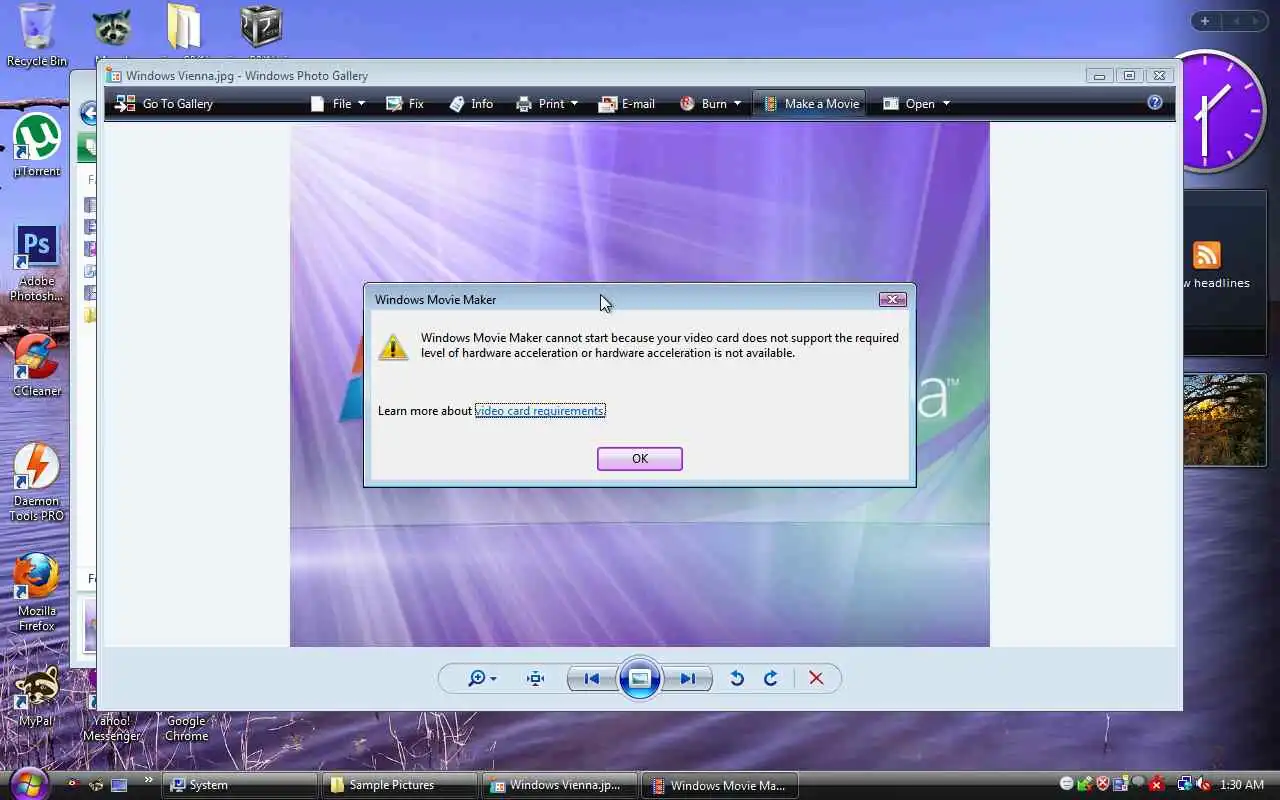Select the folder icon on the desktop
This screenshot has width=1280, height=800.
coord(184,26)
